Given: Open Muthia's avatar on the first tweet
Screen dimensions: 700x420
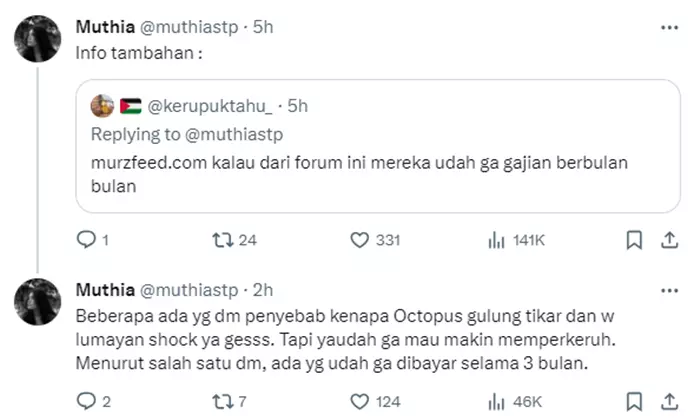Looking at the screenshot, I should coord(38,38).
